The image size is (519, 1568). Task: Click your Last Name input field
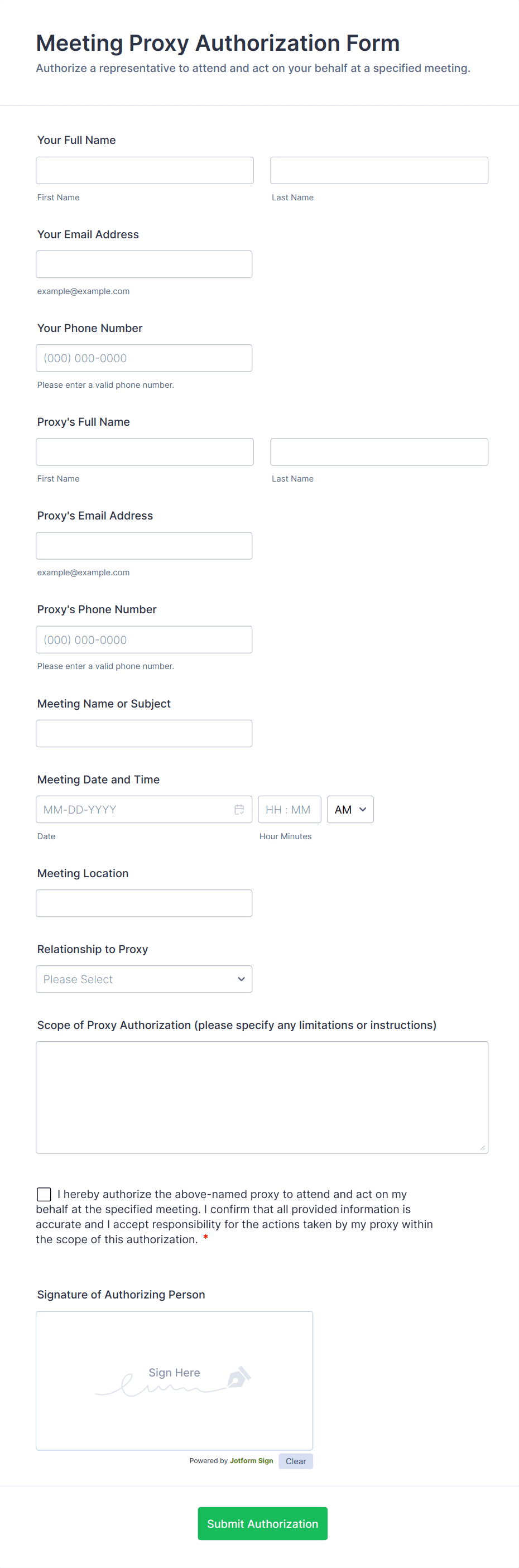click(379, 170)
